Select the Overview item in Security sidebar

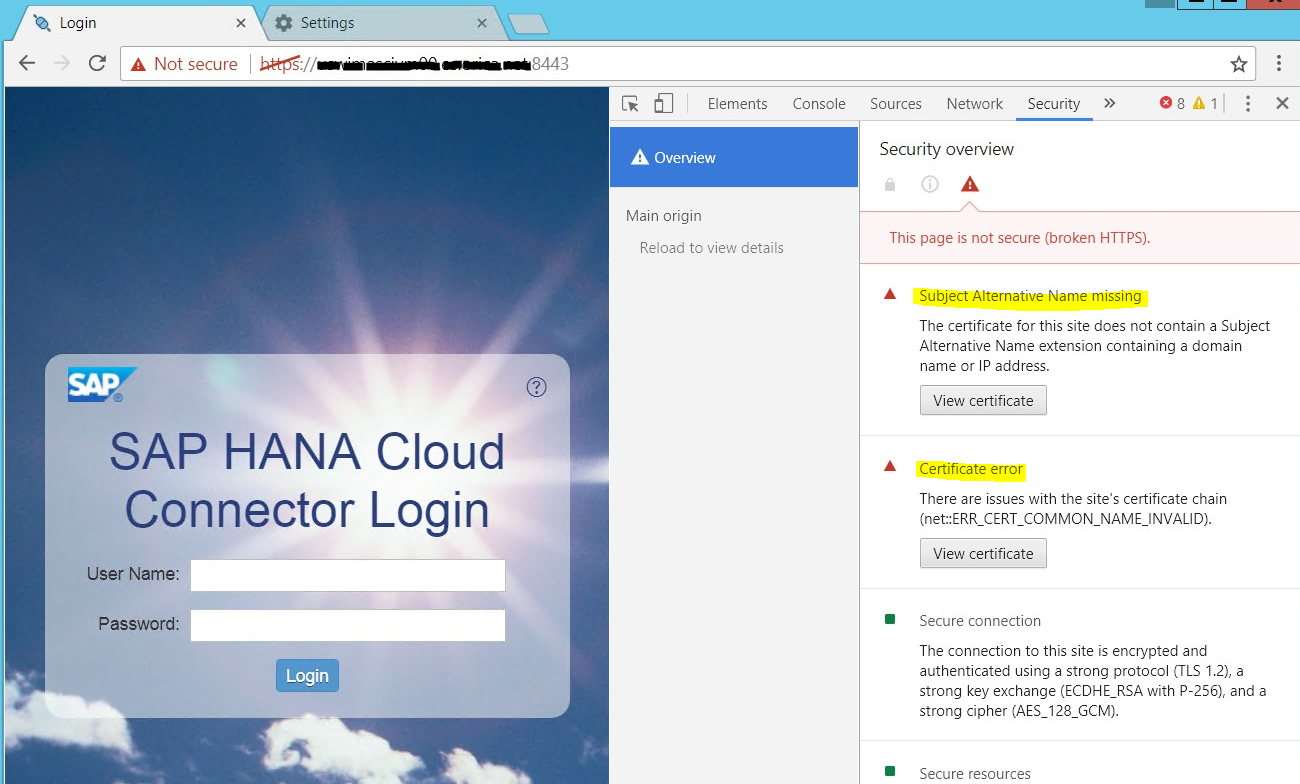734,157
